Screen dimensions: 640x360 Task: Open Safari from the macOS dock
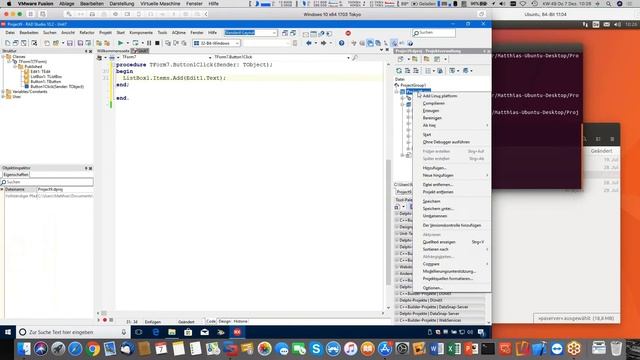tap(75, 349)
